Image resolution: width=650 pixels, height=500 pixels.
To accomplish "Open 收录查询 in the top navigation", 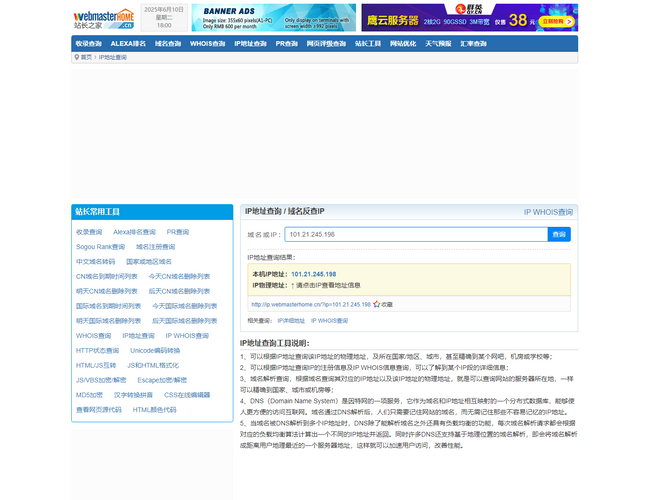I will (88, 44).
